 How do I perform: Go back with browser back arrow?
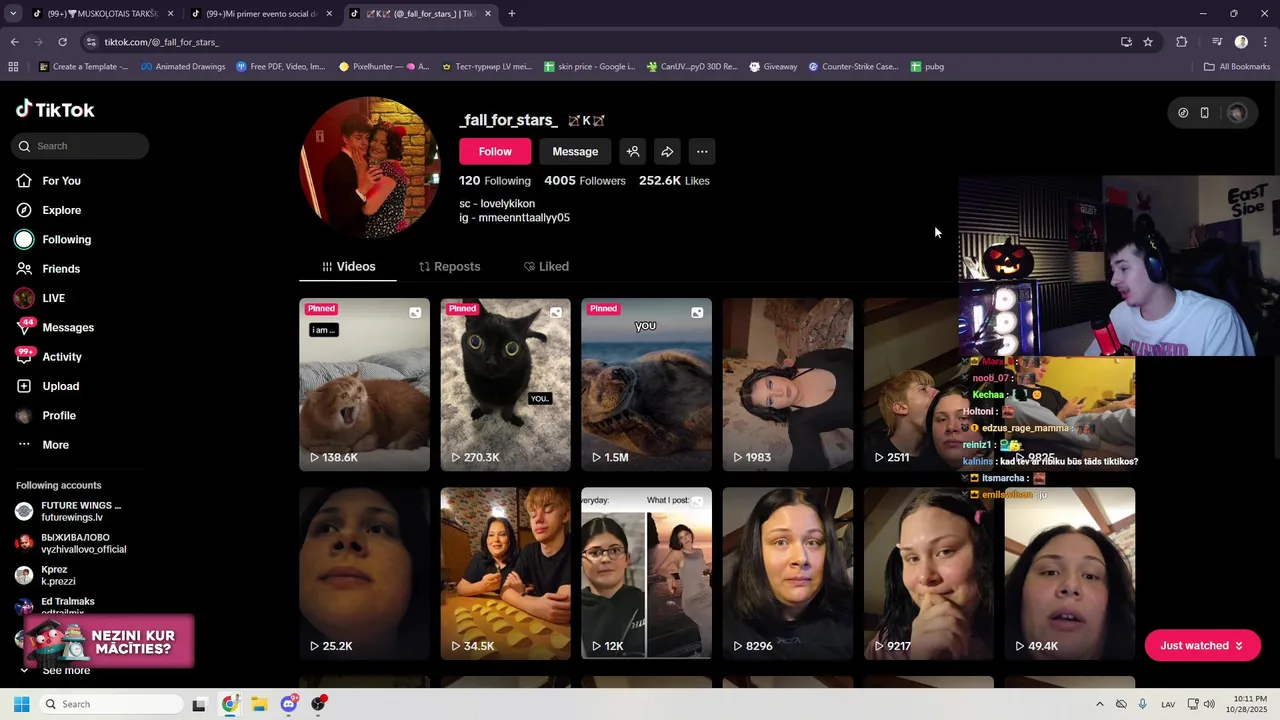[x=14, y=42]
